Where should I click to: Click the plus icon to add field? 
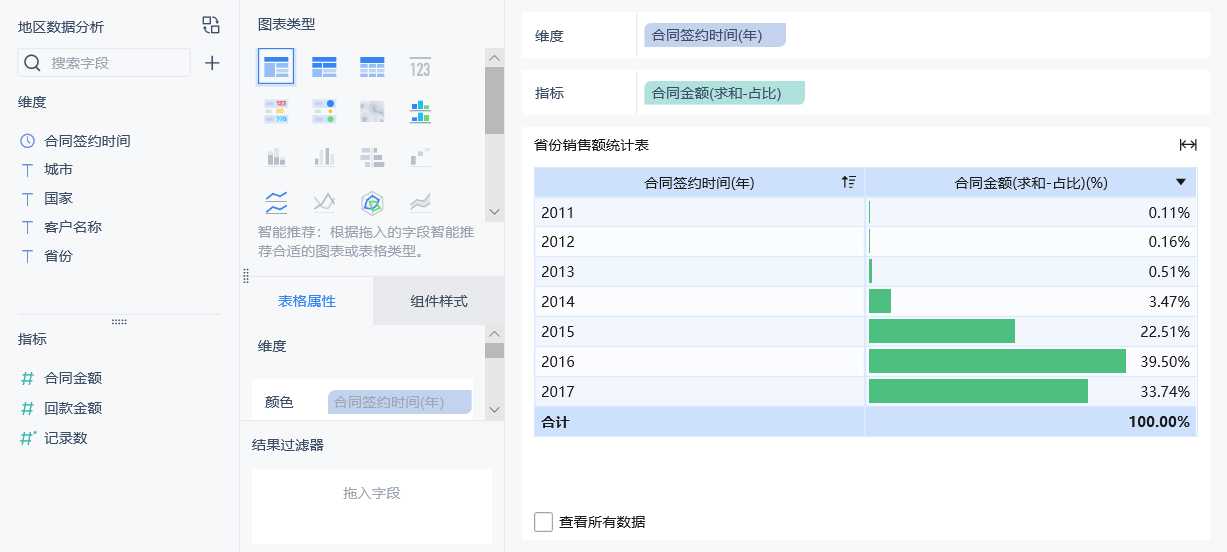click(212, 63)
